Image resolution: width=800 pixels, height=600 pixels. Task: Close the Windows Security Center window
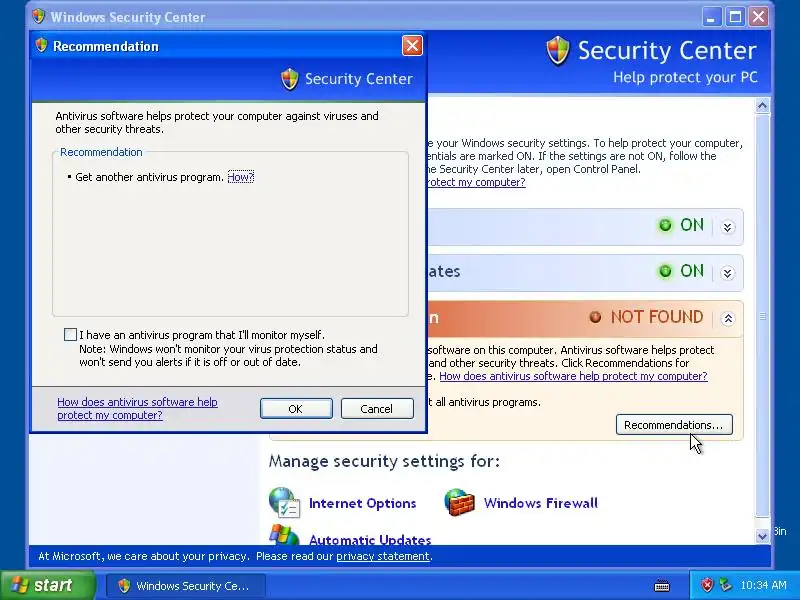pos(759,17)
